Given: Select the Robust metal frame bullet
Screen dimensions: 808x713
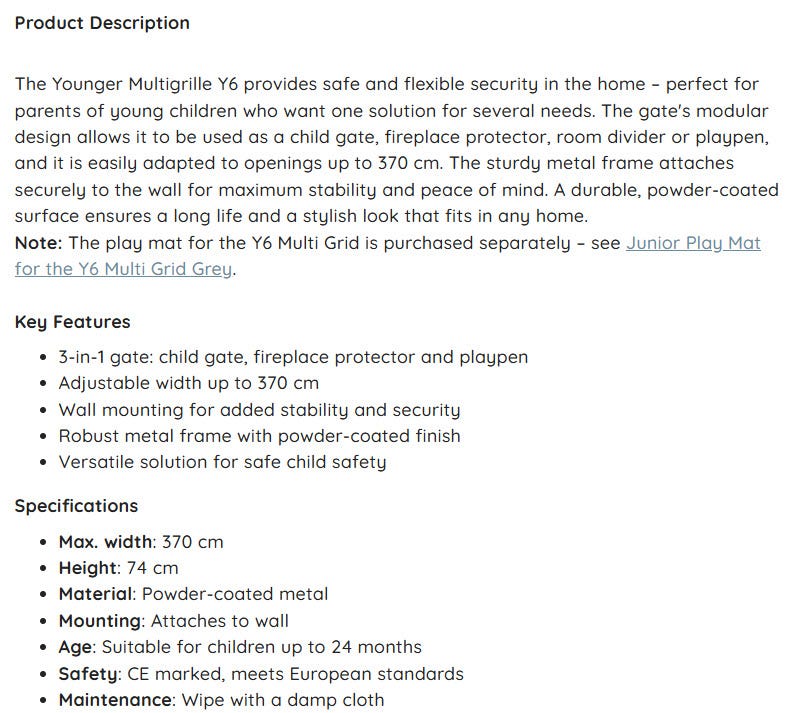Looking at the screenshot, I should tap(259, 436).
